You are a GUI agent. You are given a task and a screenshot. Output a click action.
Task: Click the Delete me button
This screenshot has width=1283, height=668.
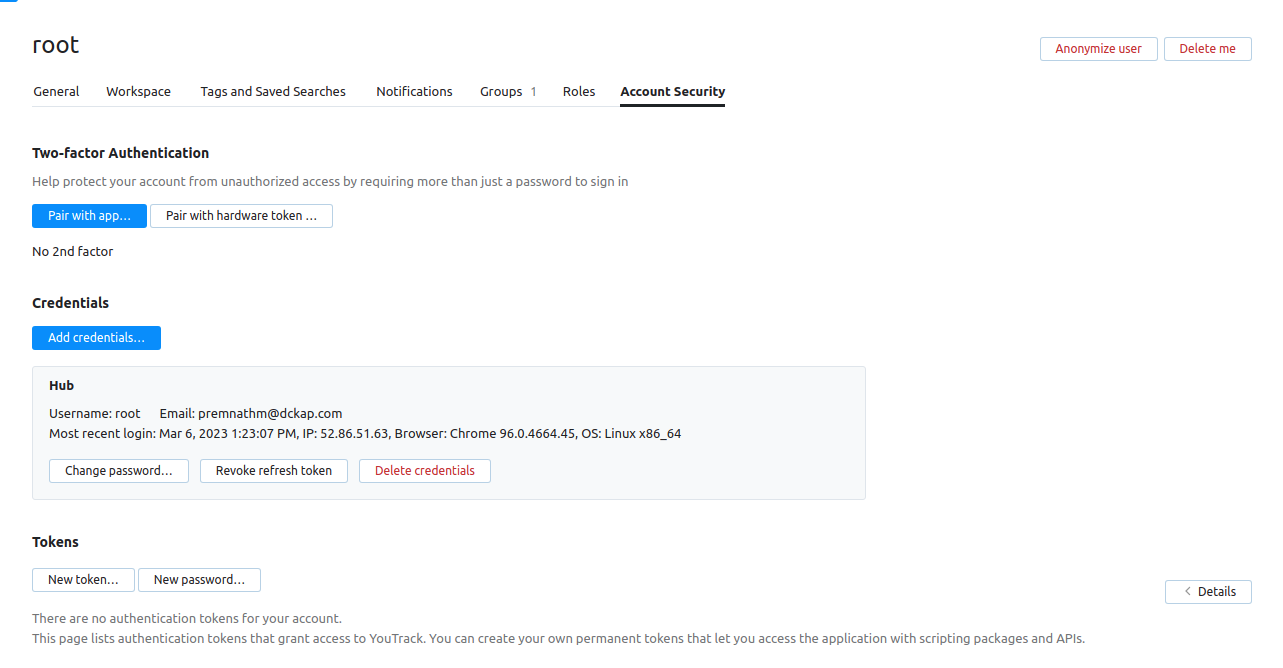click(1207, 48)
